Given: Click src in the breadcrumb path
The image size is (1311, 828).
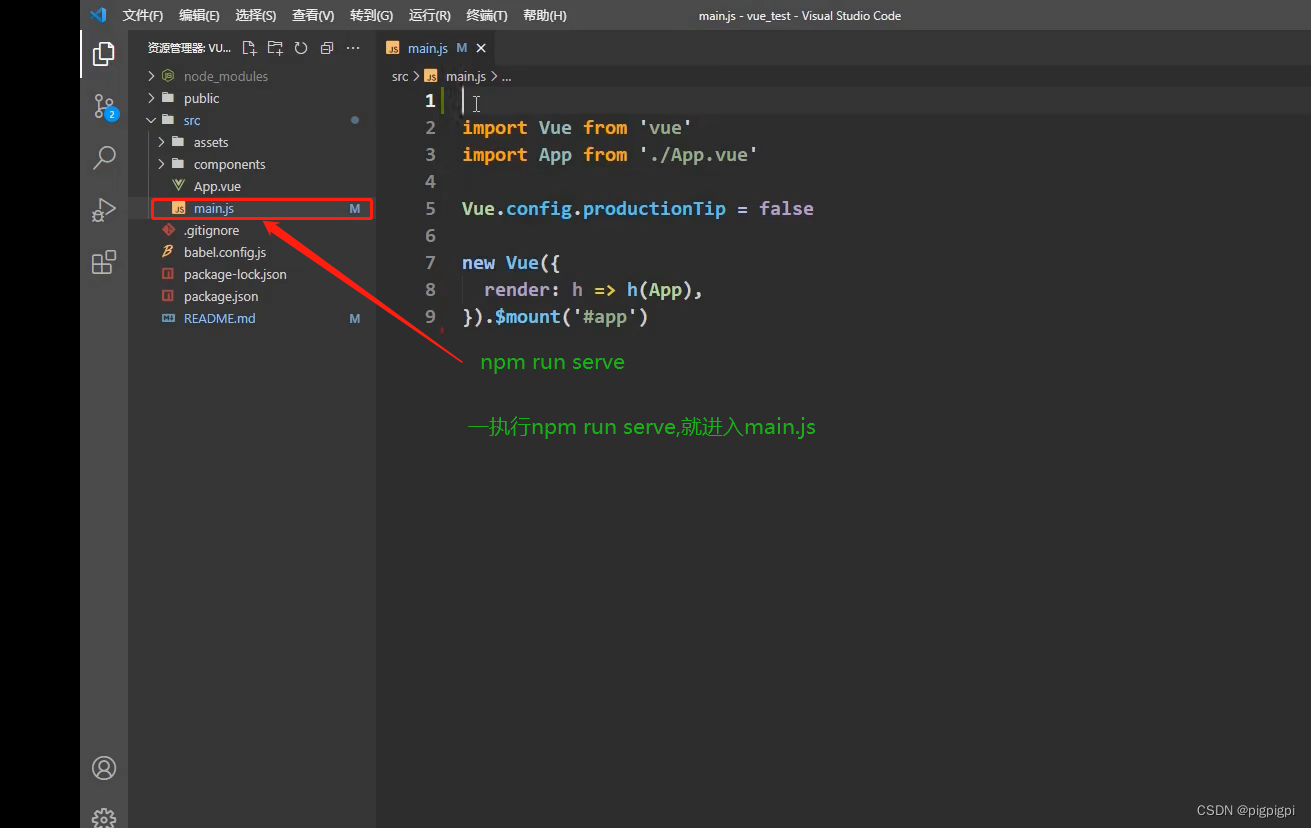Looking at the screenshot, I should click(x=400, y=76).
